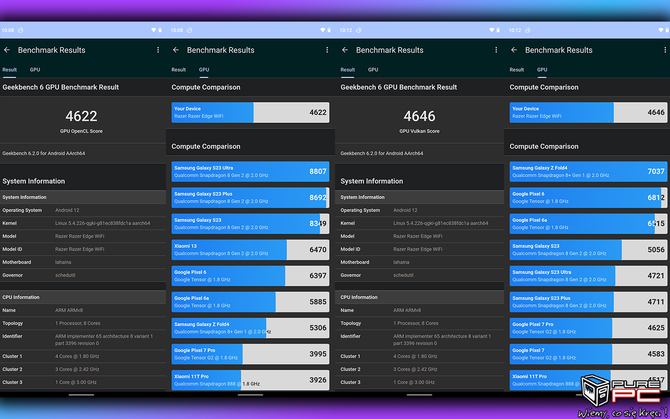Tap the Your Device bar showing 4622
The height and width of the screenshot is (419, 670).
[250, 112]
